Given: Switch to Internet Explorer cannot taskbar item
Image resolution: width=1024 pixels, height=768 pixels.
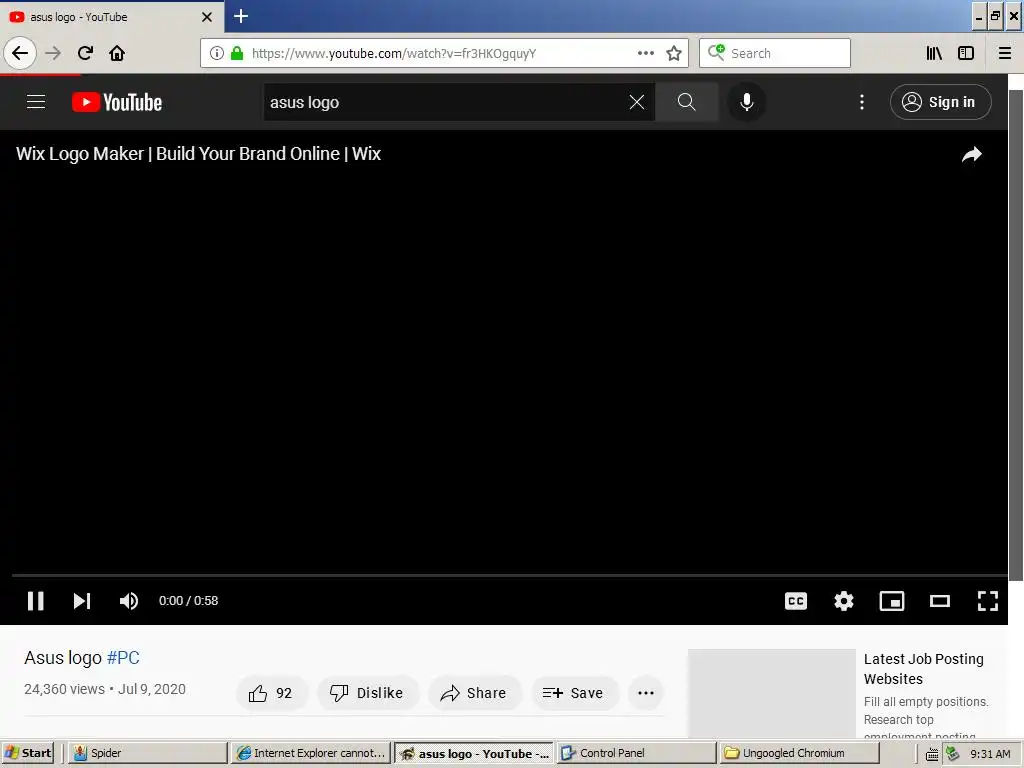Looking at the screenshot, I should coord(311,753).
